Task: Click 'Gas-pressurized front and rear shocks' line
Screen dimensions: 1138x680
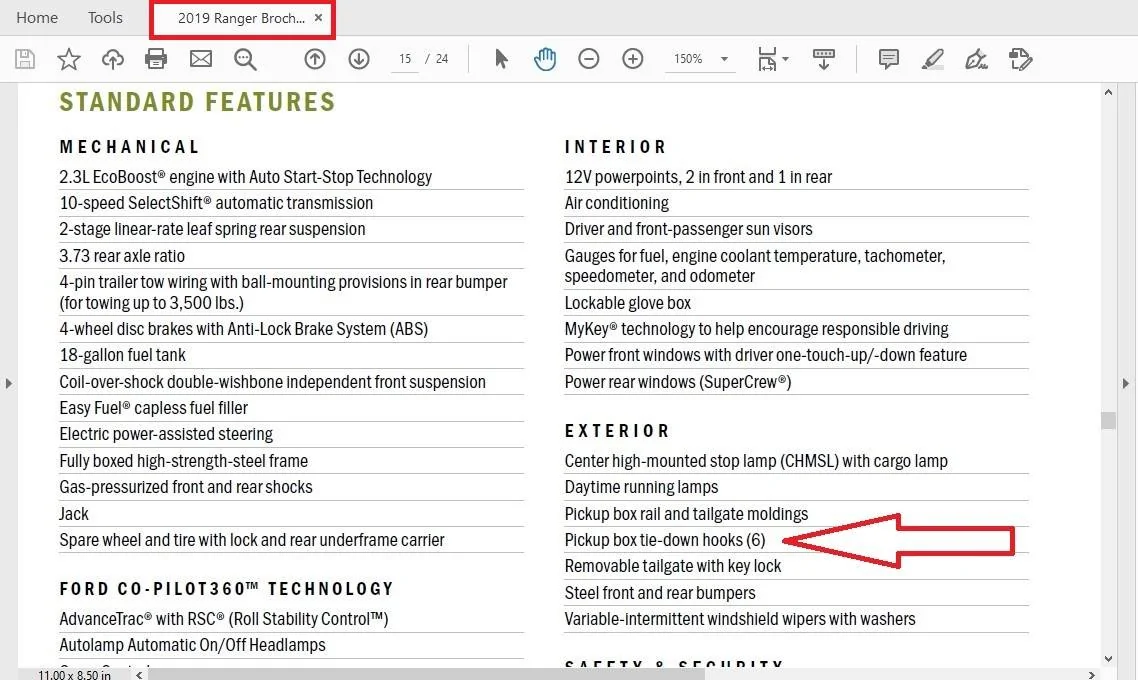Action: tap(186, 487)
